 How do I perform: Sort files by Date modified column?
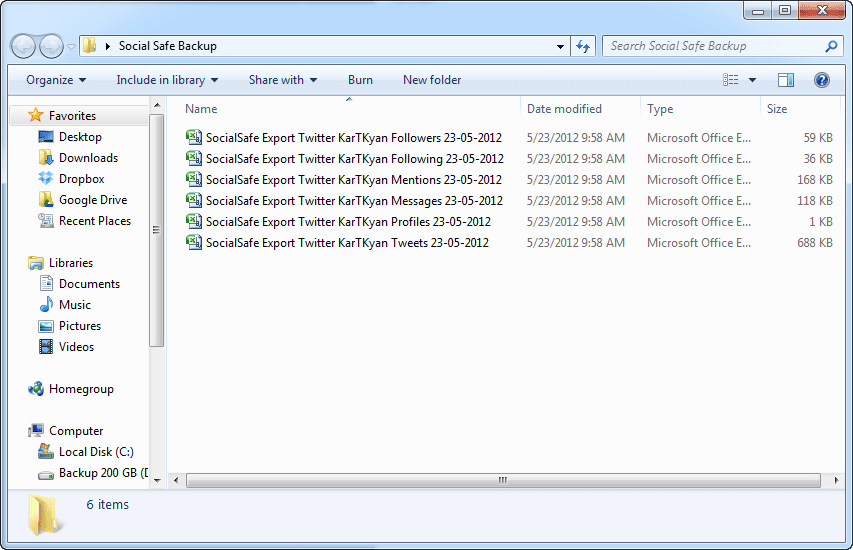point(564,109)
